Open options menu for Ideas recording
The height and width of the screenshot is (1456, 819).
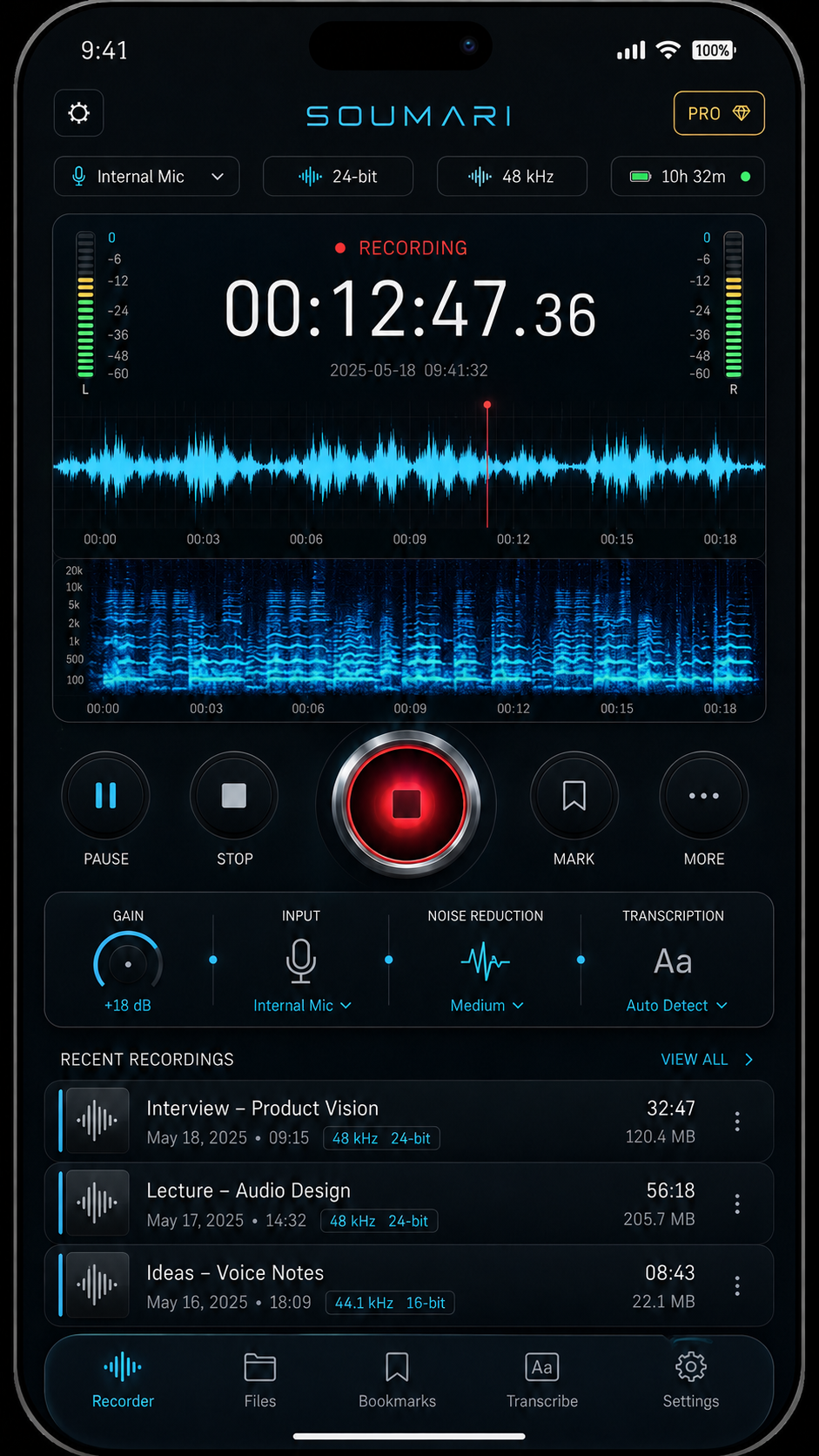point(737,1286)
